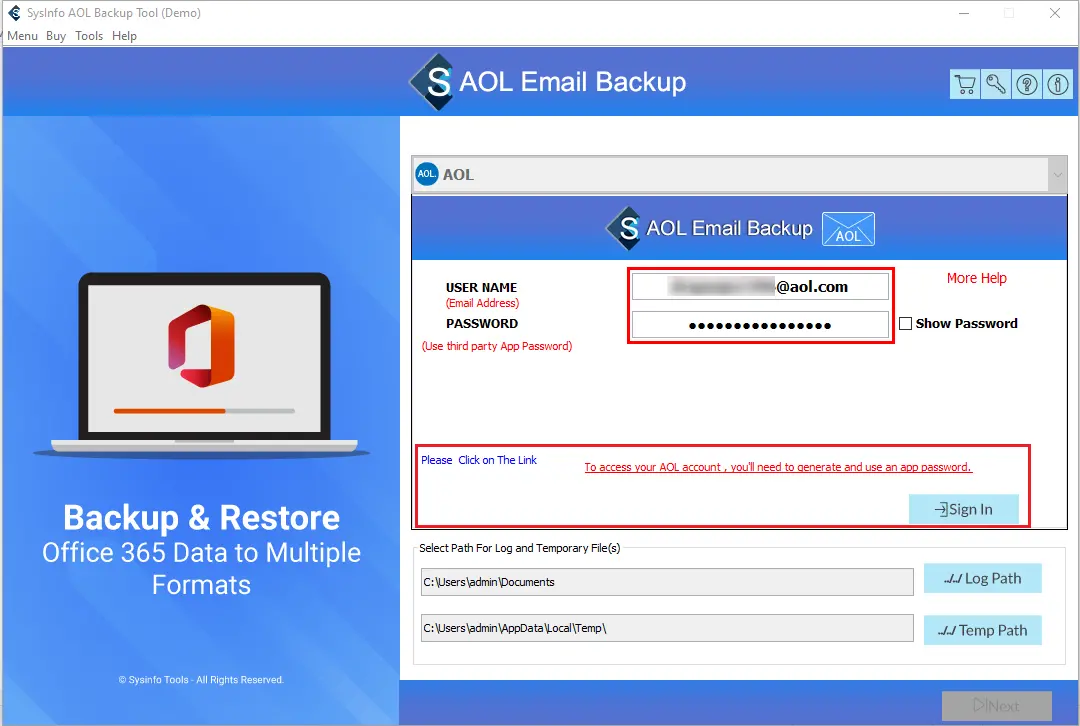This screenshot has width=1080, height=726.
Task: Click the Log Path button
Action: [x=982, y=579]
